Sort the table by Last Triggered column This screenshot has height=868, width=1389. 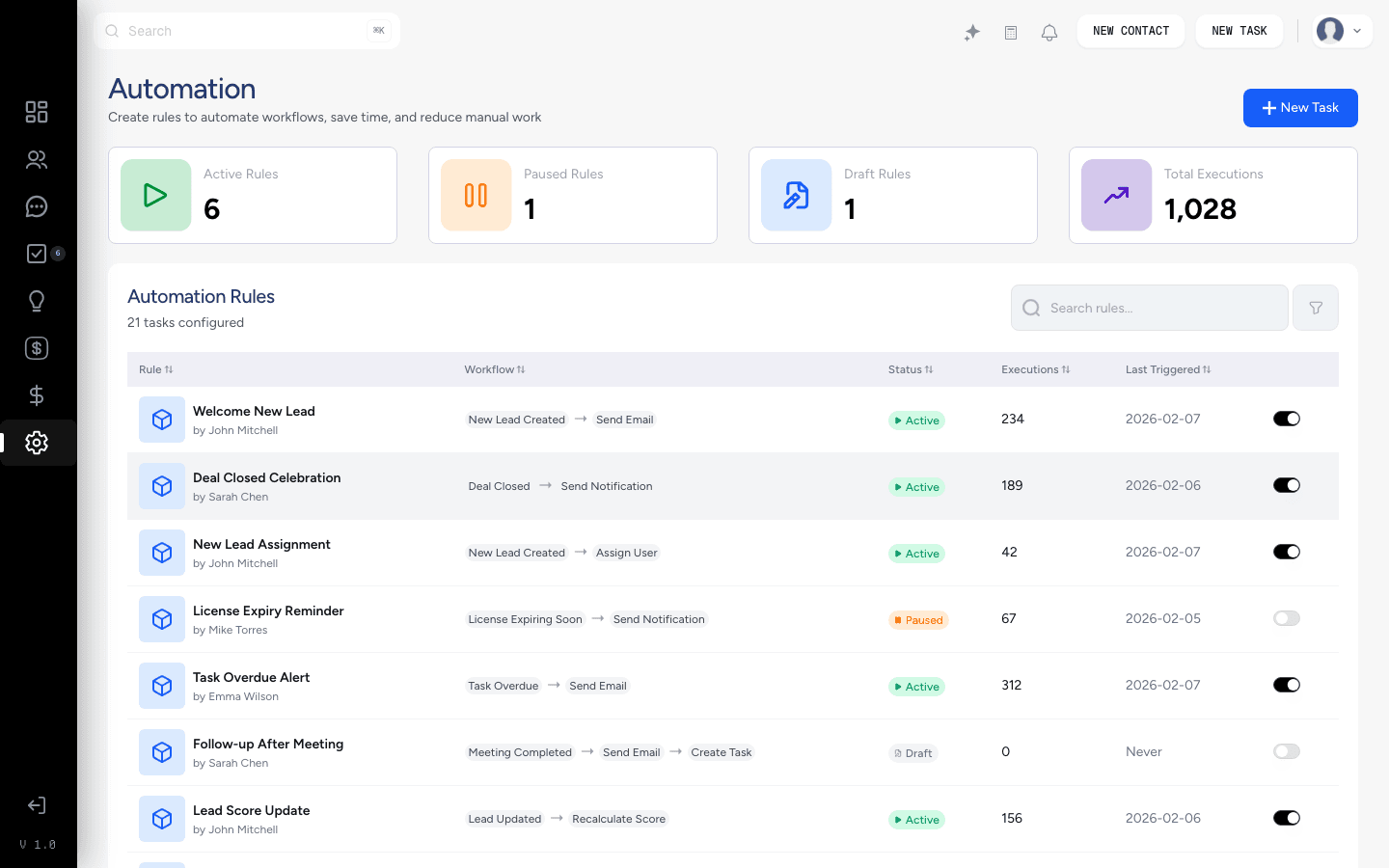1167,369
